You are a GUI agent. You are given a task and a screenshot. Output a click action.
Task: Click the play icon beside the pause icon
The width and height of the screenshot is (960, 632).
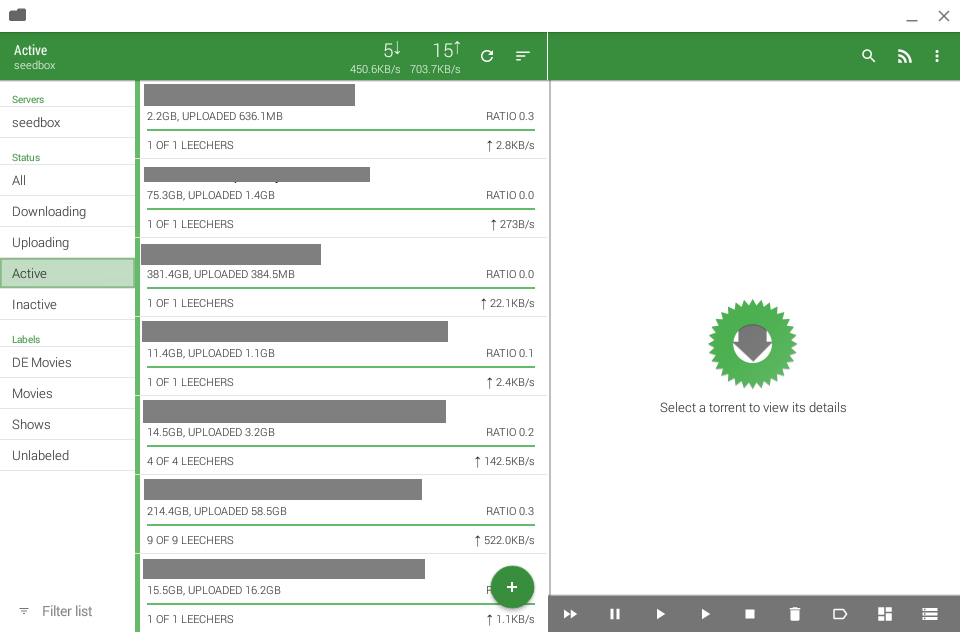[660, 614]
